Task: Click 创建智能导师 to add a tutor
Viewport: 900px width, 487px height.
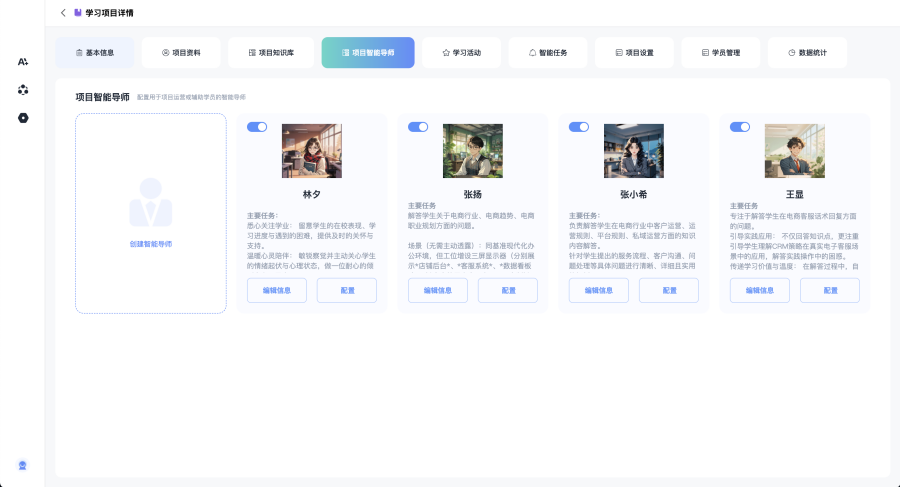Action: coord(150,244)
